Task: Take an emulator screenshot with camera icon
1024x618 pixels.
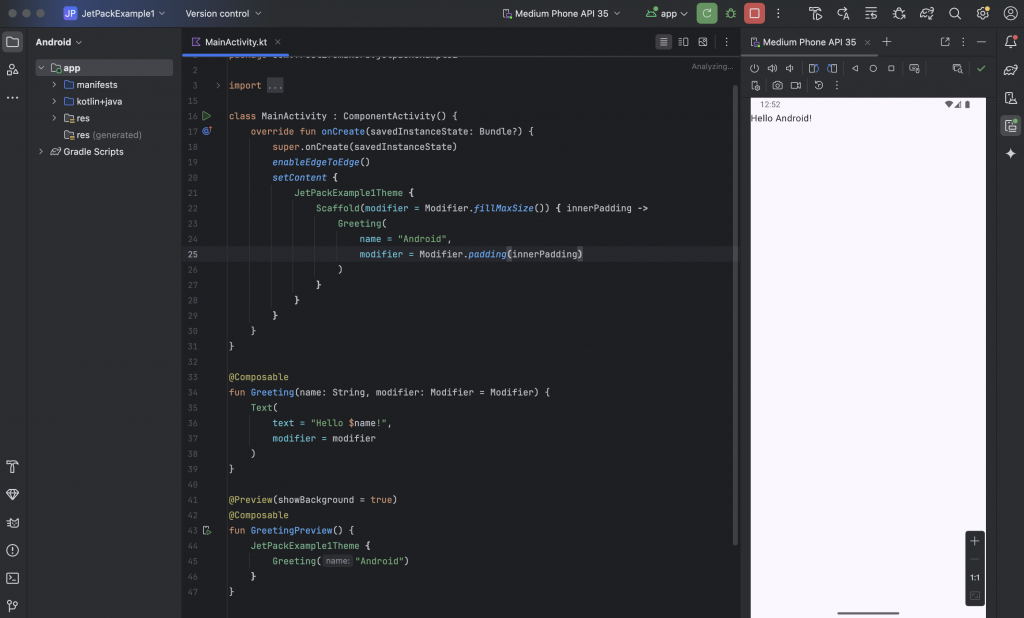Action: [777, 86]
